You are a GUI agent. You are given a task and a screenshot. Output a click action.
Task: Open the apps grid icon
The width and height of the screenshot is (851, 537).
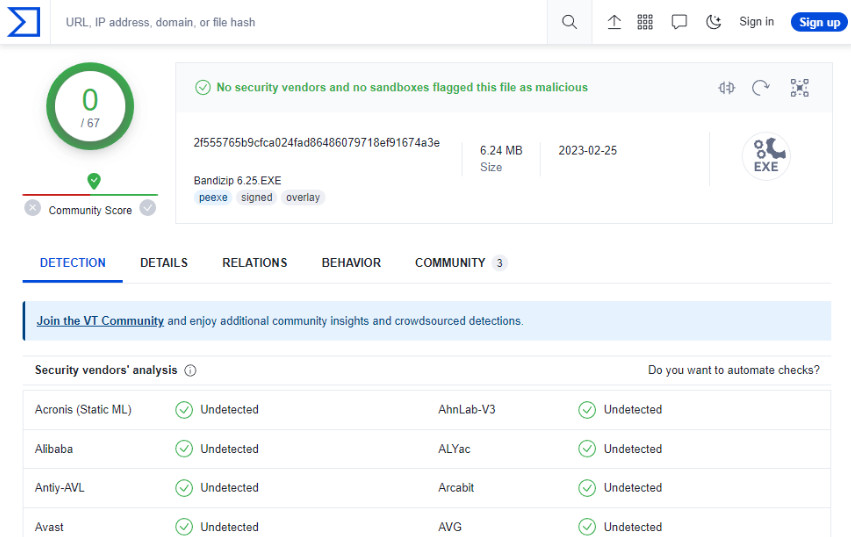645,22
